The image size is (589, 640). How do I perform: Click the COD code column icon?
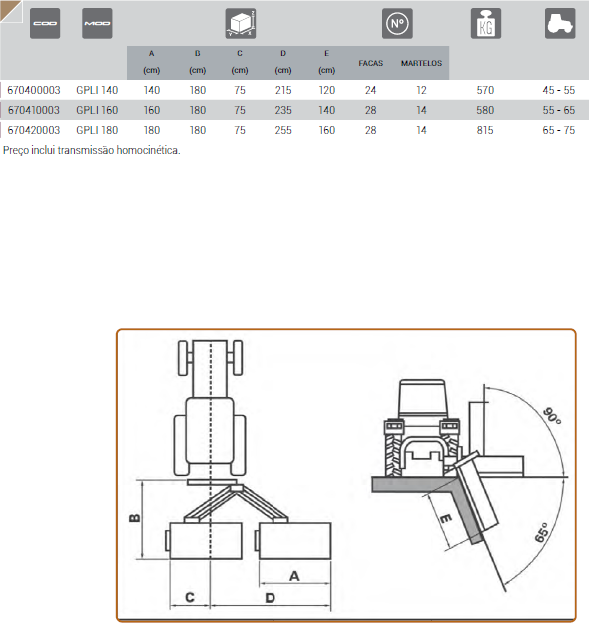tap(45, 23)
